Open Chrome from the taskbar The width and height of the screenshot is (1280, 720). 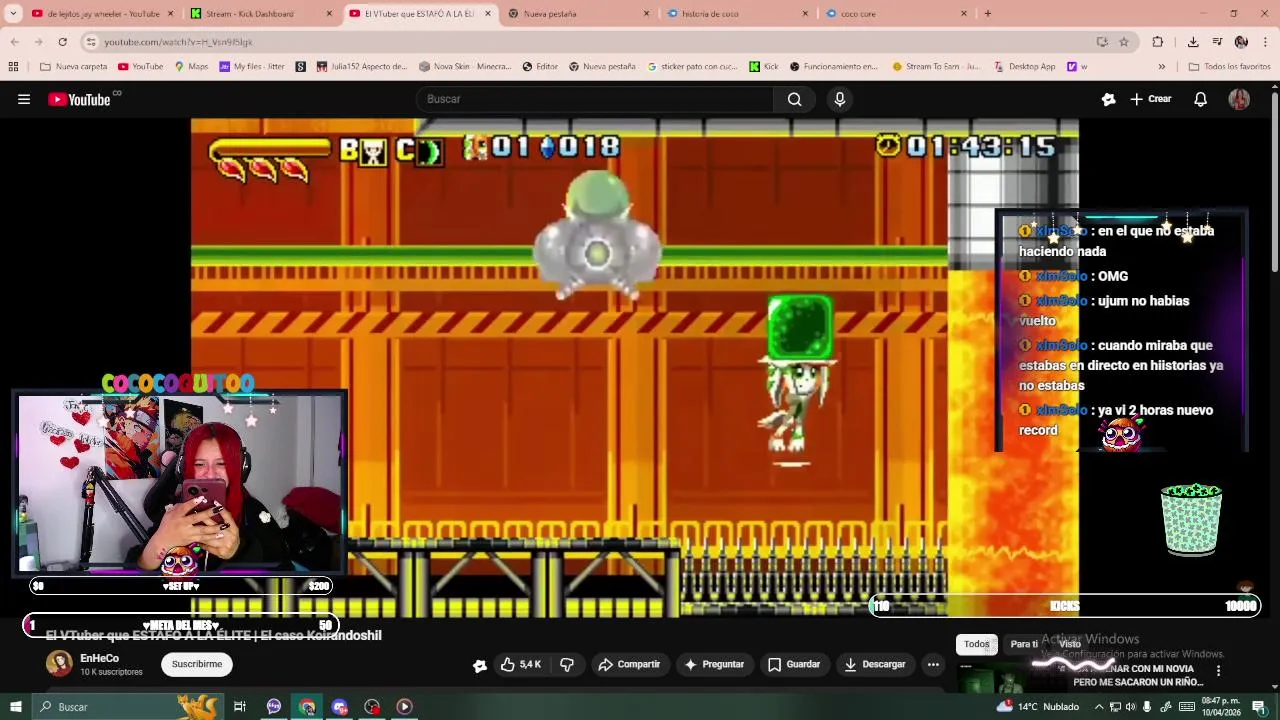(x=307, y=707)
